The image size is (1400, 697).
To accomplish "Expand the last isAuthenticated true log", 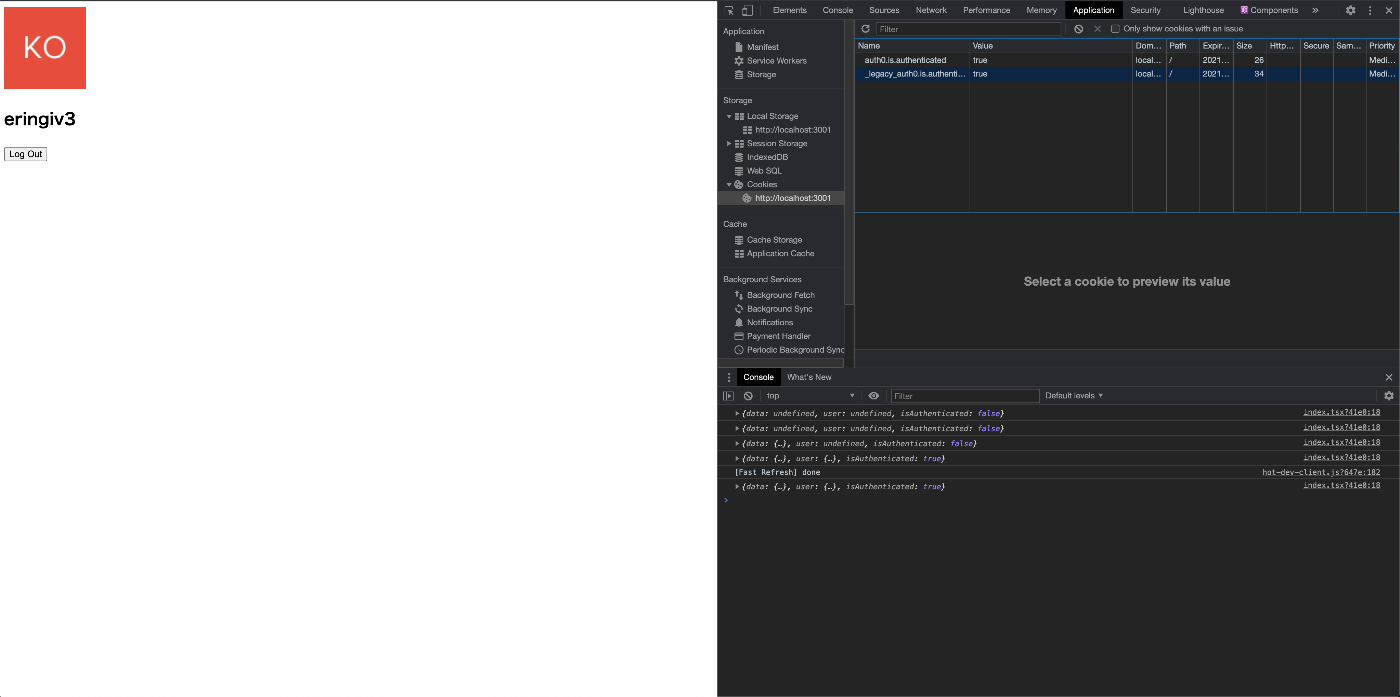I will (x=738, y=487).
